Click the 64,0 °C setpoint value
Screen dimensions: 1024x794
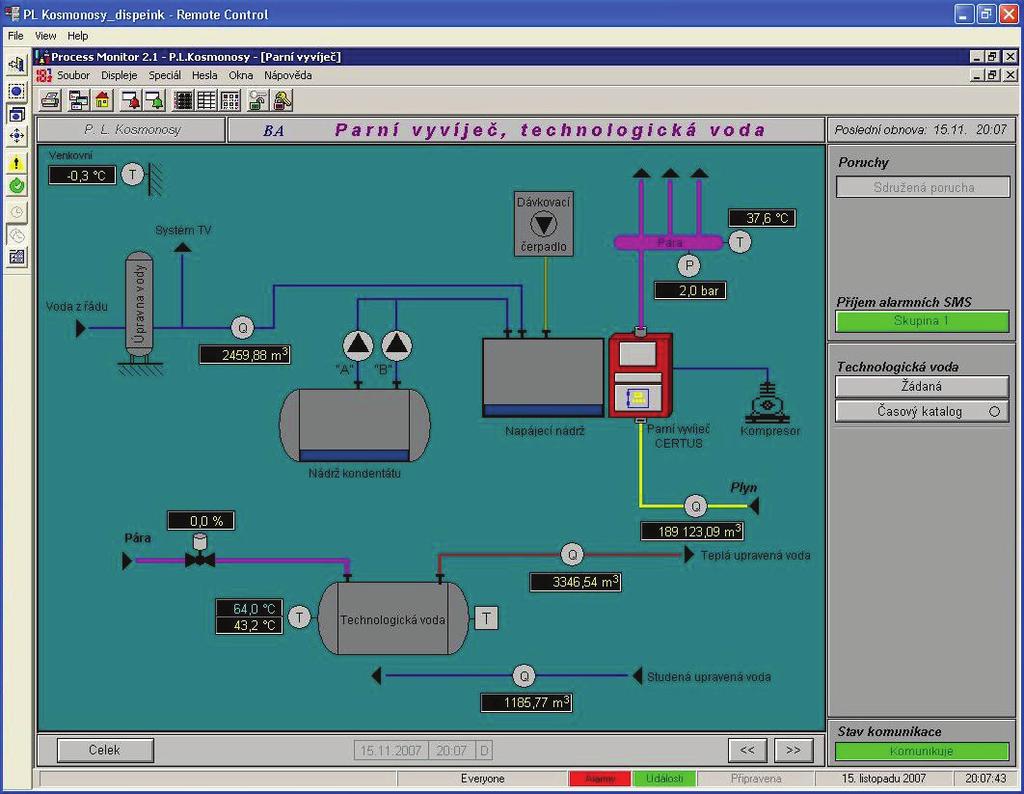point(249,609)
